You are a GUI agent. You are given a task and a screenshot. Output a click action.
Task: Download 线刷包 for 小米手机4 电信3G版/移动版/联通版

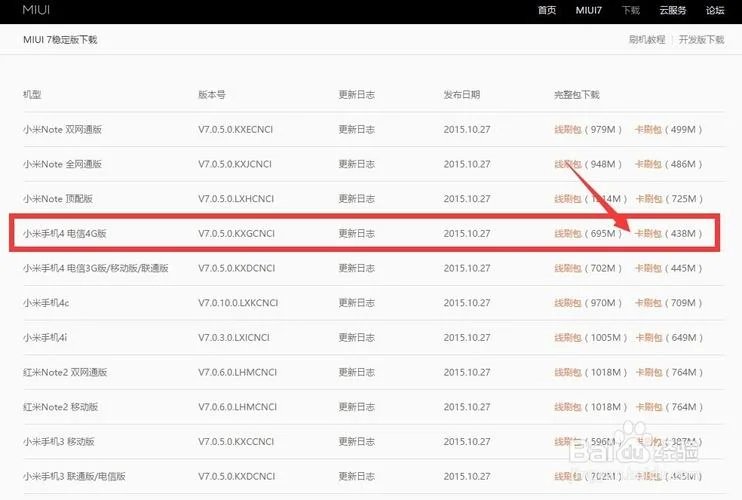pyautogui.click(x=567, y=268)
